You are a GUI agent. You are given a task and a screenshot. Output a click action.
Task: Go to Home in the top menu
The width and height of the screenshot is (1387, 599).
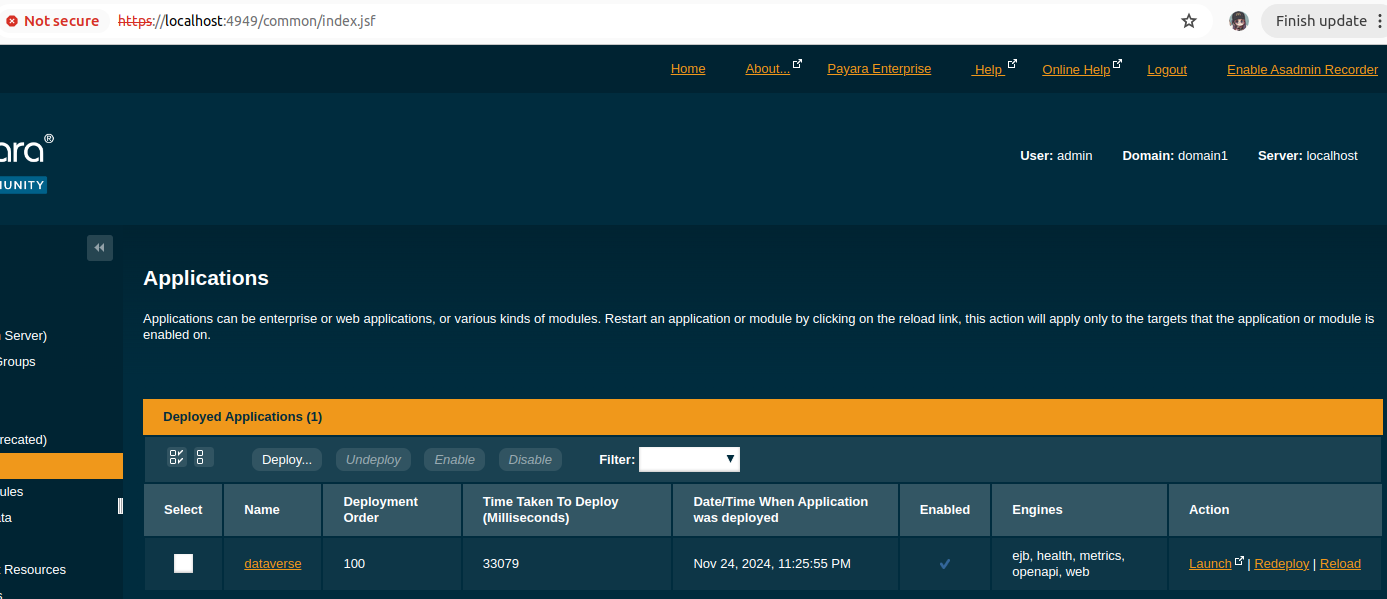(x=688, y=69)
